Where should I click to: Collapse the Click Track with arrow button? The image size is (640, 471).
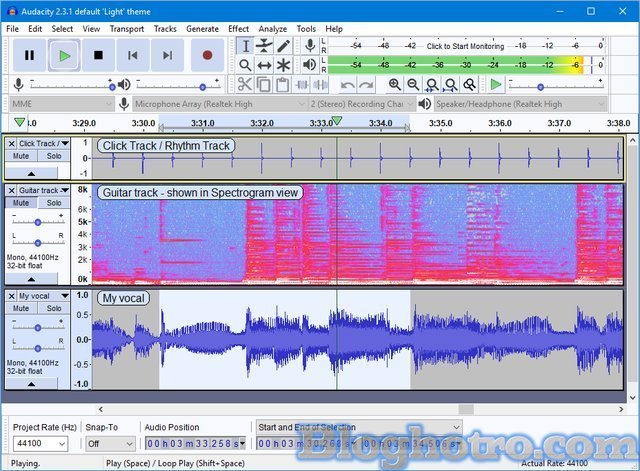(31, 173)
